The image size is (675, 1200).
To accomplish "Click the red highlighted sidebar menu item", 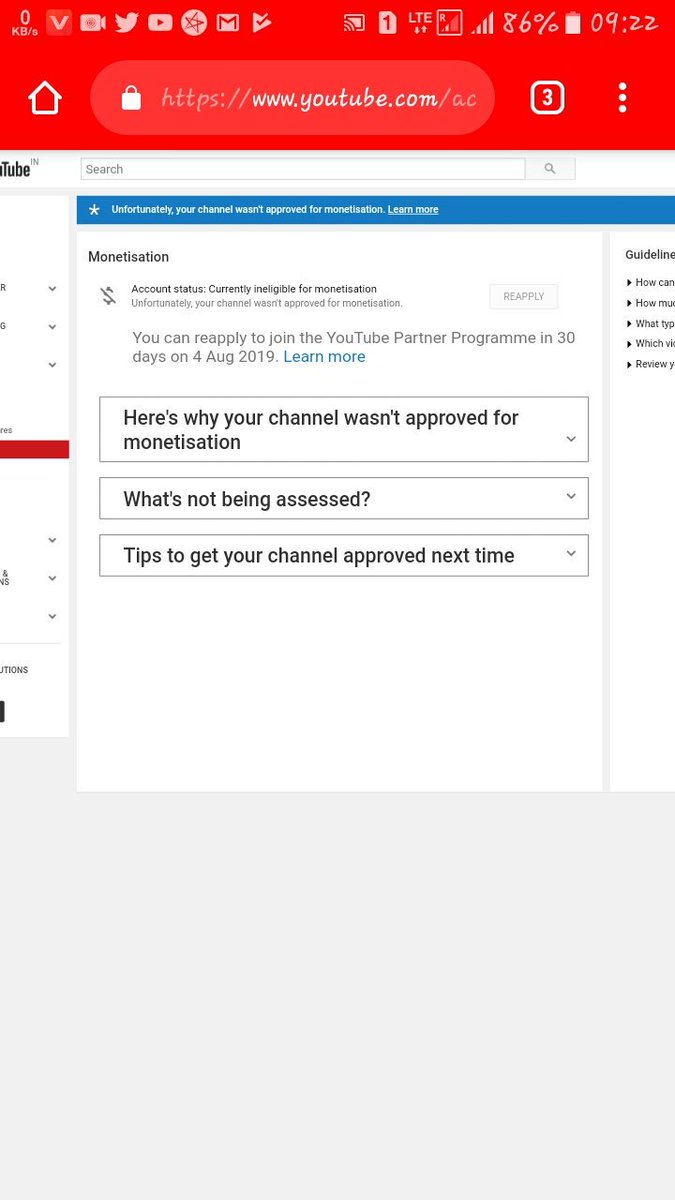I will point(34,450).
